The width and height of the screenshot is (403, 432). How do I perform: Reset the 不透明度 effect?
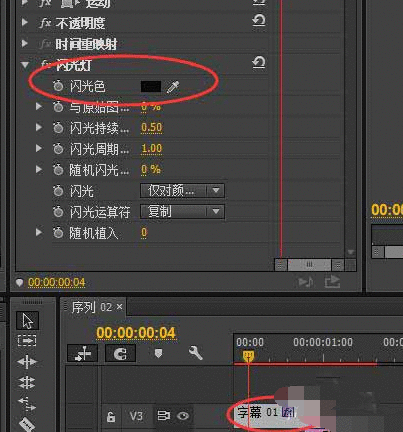[259, 20]
